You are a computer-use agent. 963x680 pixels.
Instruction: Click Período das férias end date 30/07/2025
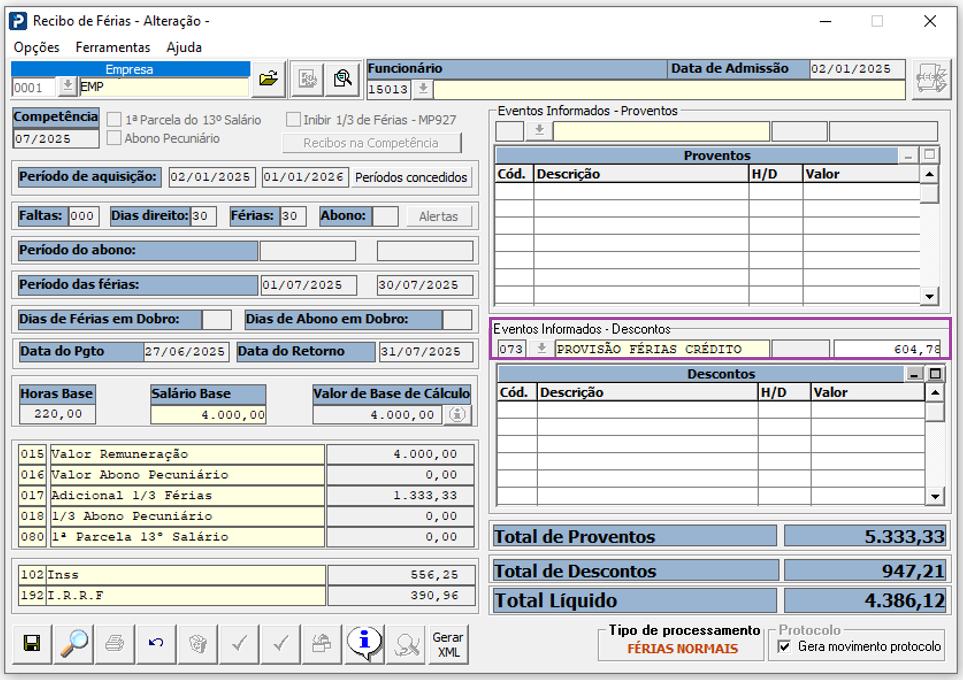point(425,285)
